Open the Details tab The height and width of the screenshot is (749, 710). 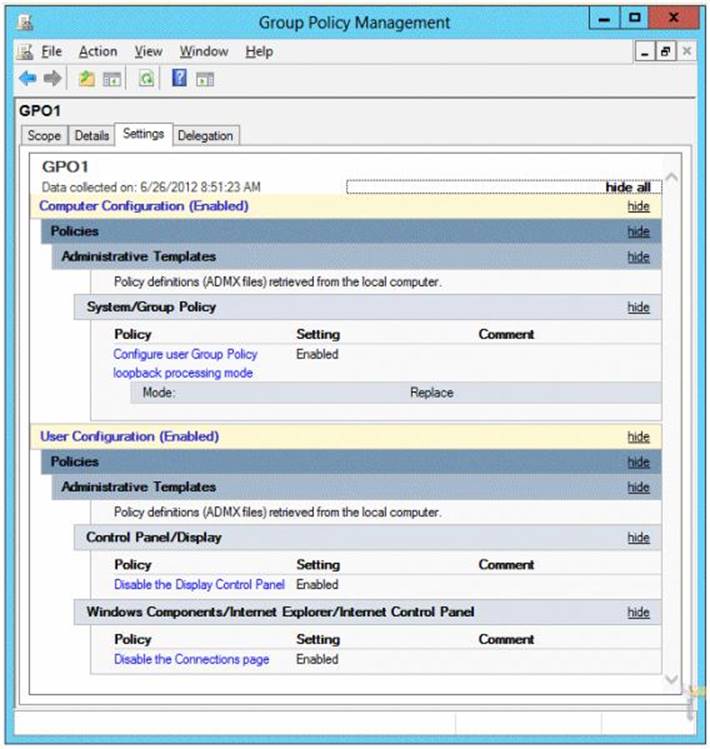[x=91, y=136]
